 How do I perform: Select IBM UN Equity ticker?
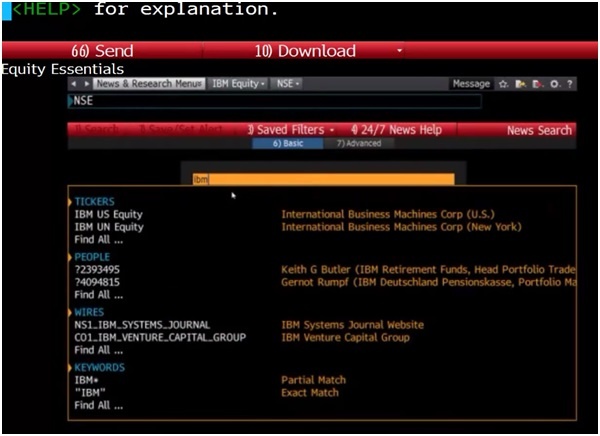109,227
